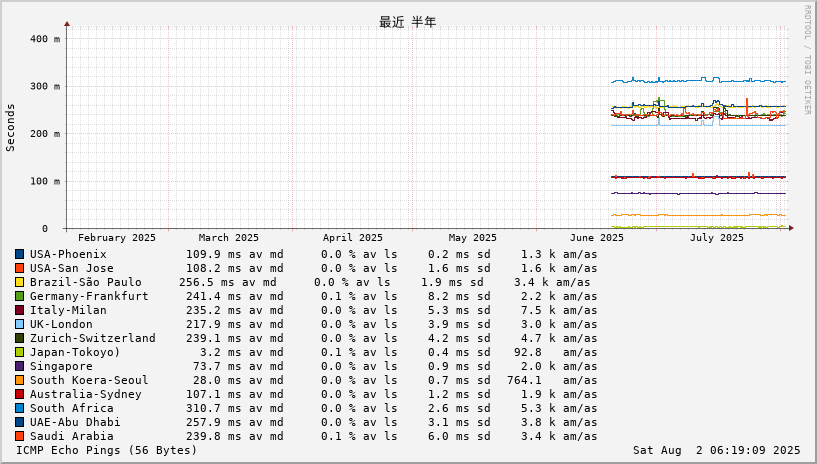This screenshot has width=817, height=464.
Task: Click the "USA-San Jose" legend label
Action: [71, 268]
